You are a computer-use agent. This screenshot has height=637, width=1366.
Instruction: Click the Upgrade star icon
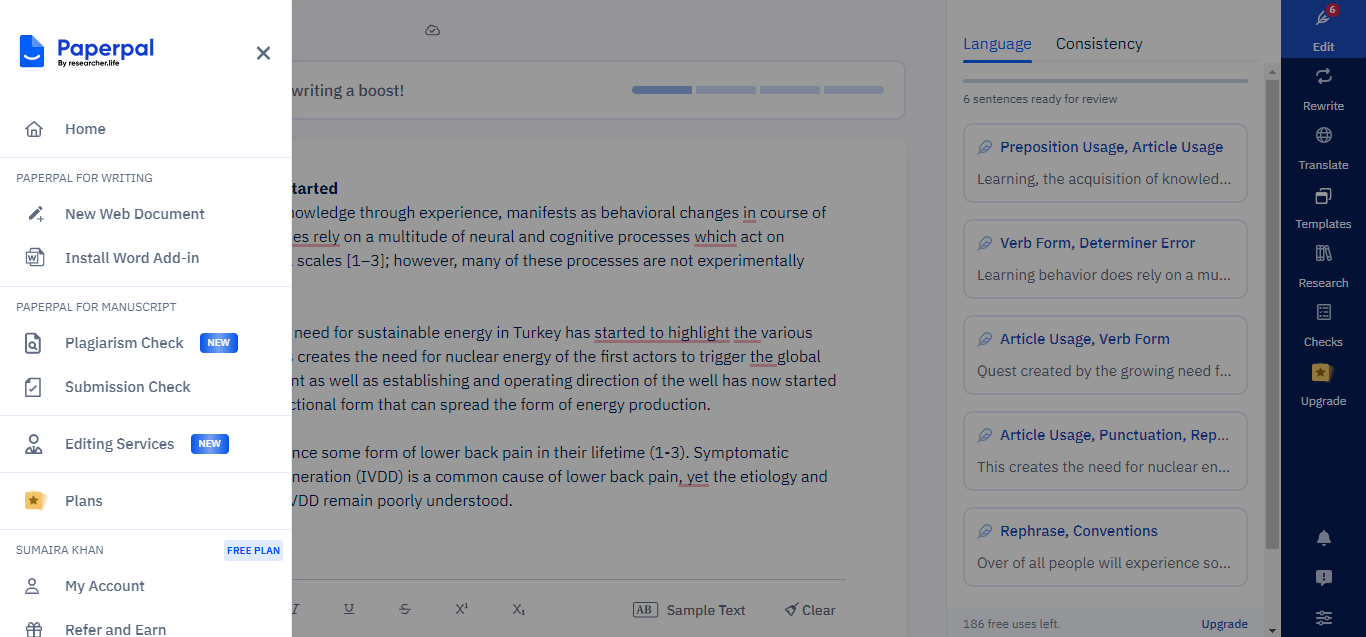pyautogui.click(x=1323, y=373)
